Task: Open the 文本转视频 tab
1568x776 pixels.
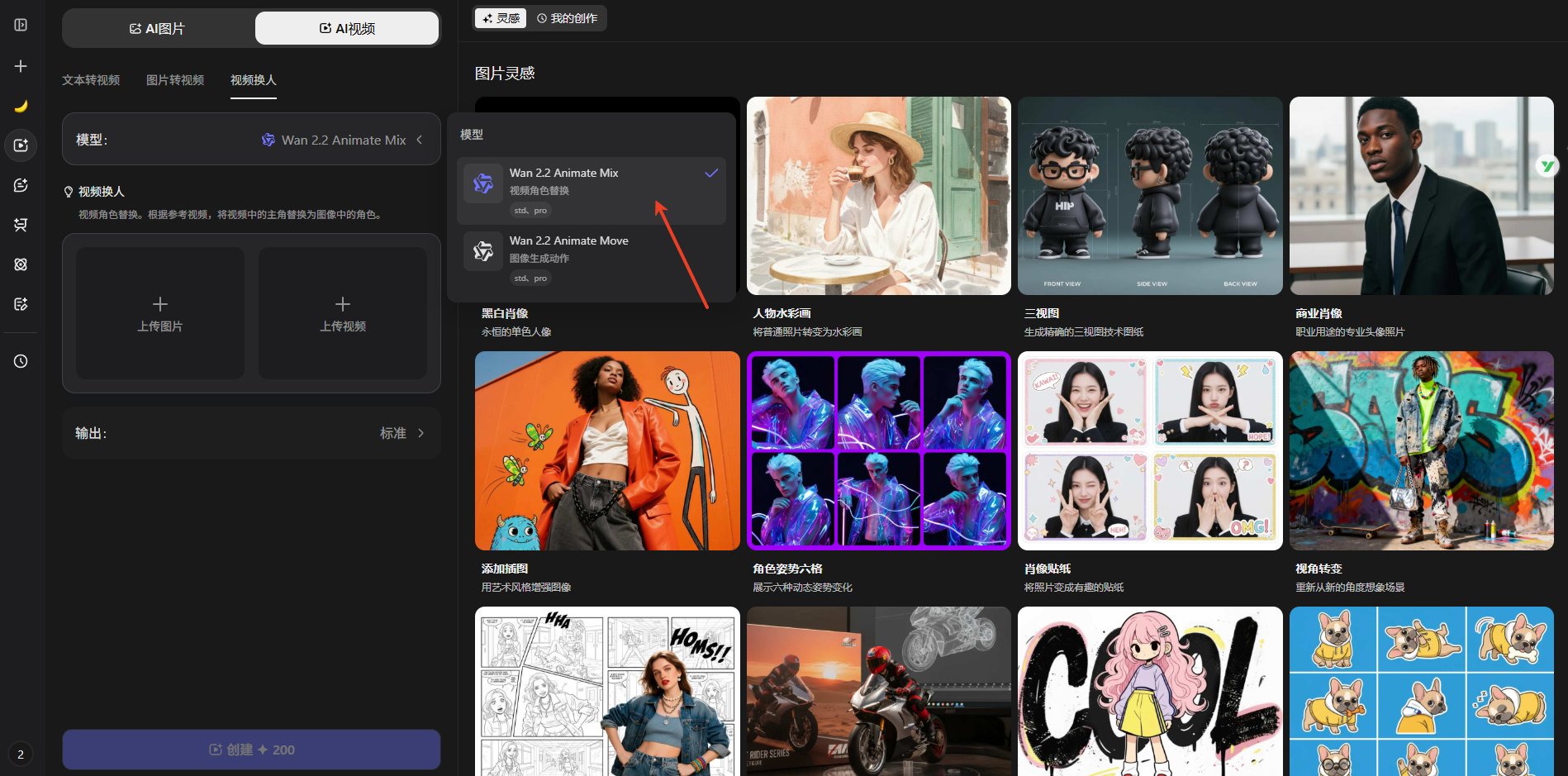Action: pyautogui.click(x=91, y=80)
